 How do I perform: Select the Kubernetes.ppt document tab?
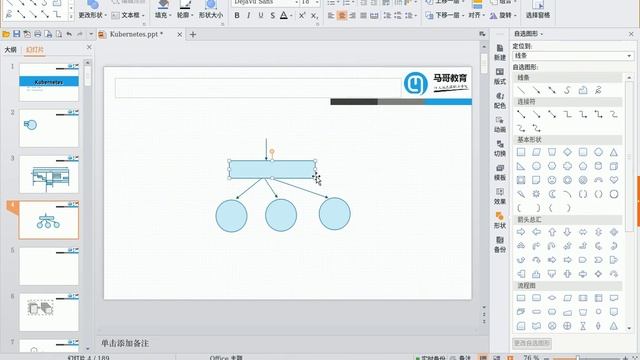click(136, 34)
